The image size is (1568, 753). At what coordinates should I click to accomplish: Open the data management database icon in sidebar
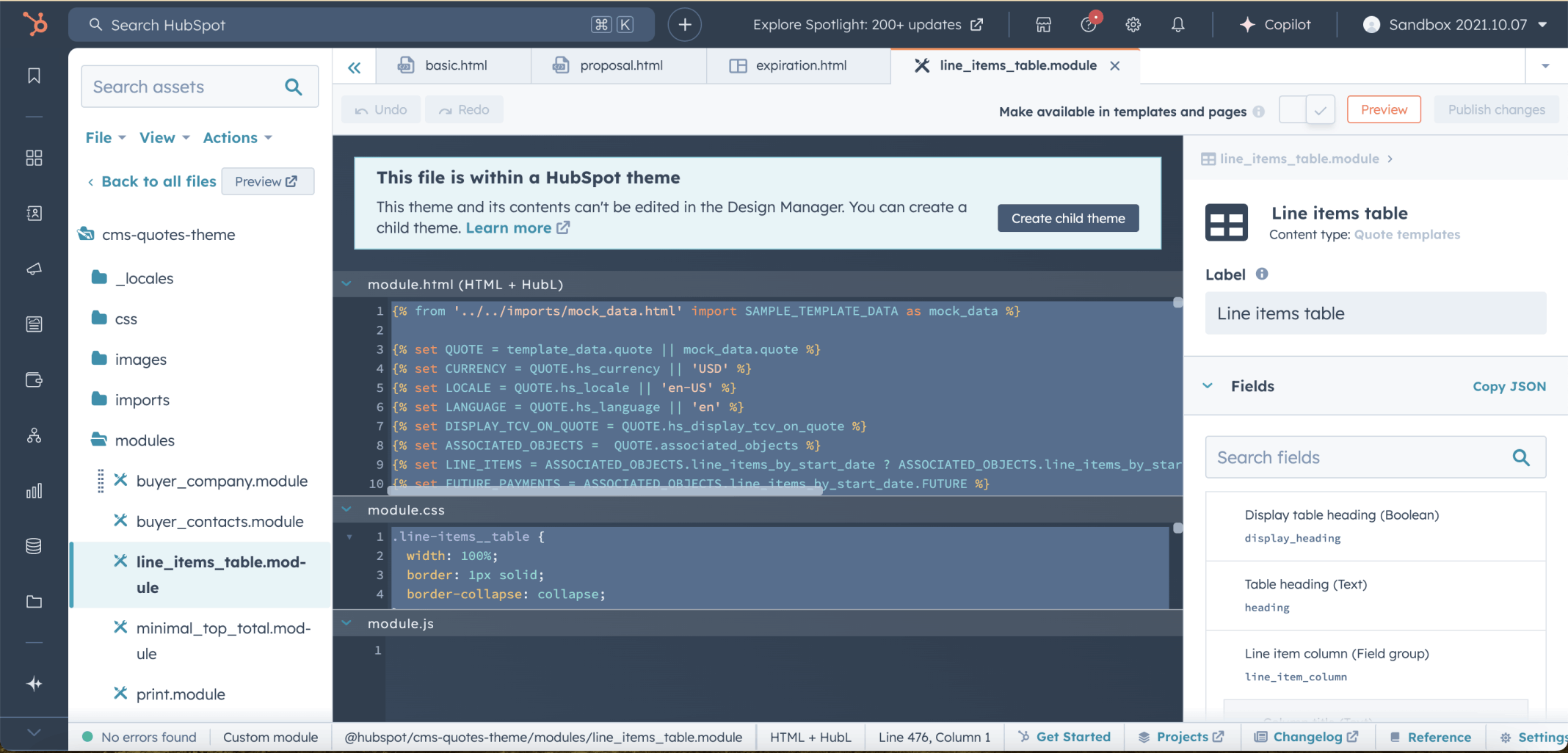34,546
